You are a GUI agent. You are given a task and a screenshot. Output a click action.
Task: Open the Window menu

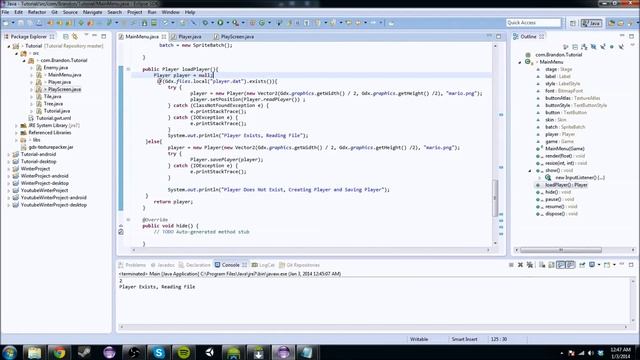pos(171,12)
